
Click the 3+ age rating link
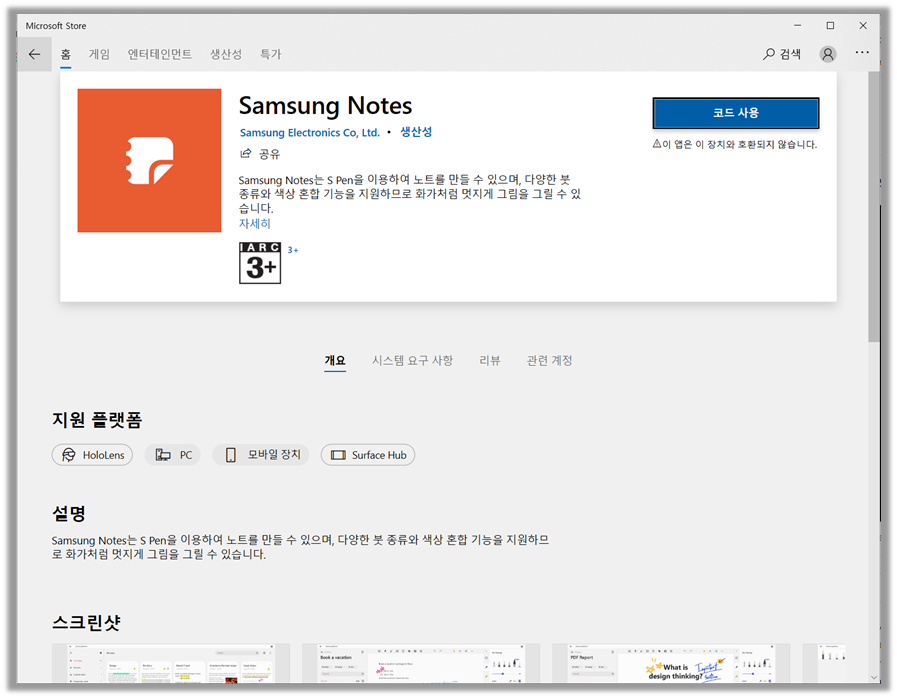(292, 250)
